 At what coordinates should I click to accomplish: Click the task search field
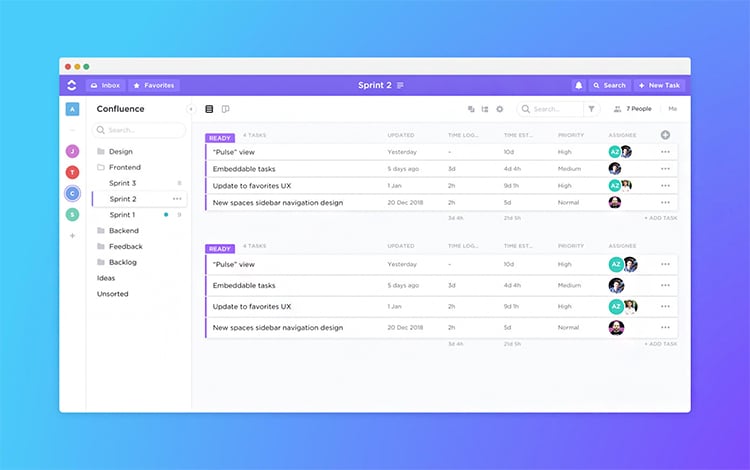tap(550, 109)
